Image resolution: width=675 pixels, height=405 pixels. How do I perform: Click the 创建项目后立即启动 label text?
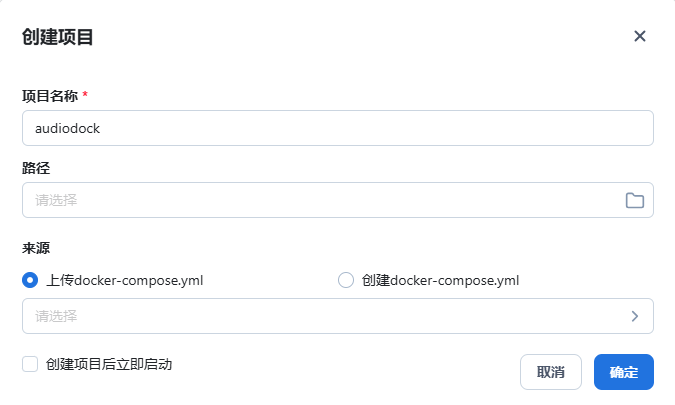(109, 364)
